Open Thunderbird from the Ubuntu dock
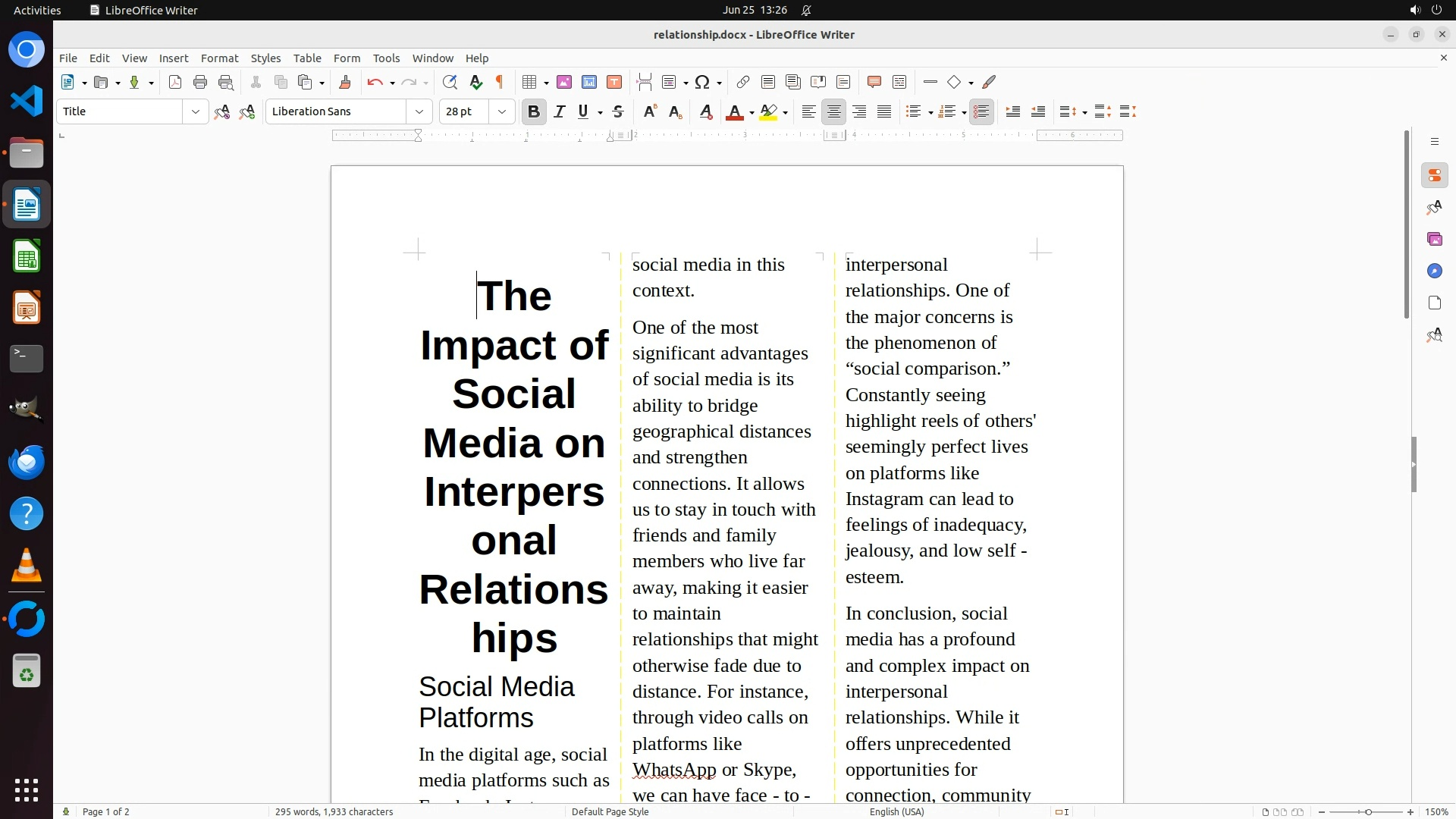1456x819 pixels. tap(27, 463)
